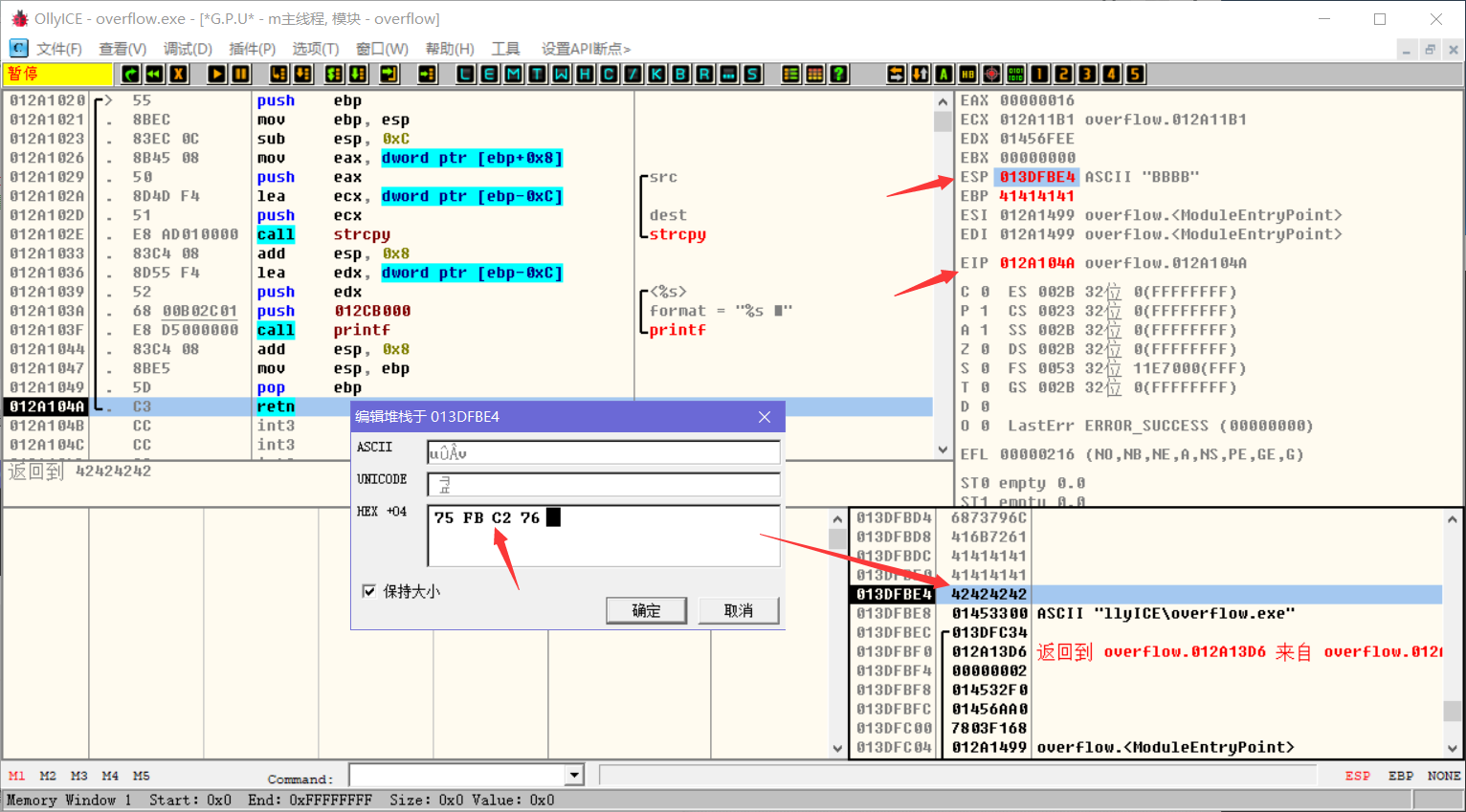
Task: Click the ASCII input field in dialog
Action: tap(604, 452)
